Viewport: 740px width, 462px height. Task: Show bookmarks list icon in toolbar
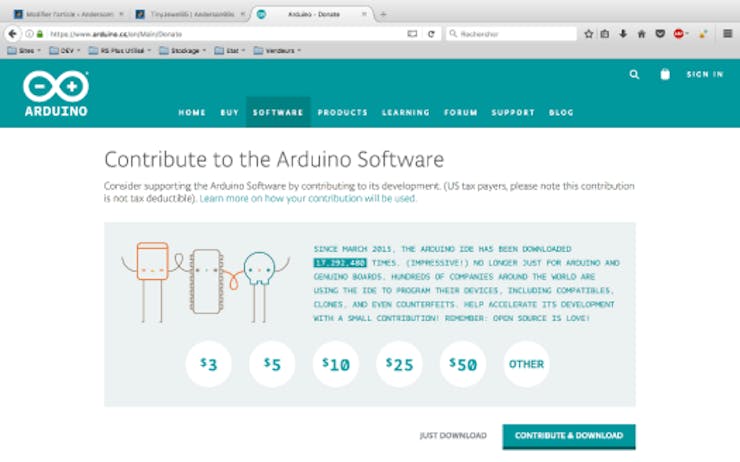pos(605,34)
